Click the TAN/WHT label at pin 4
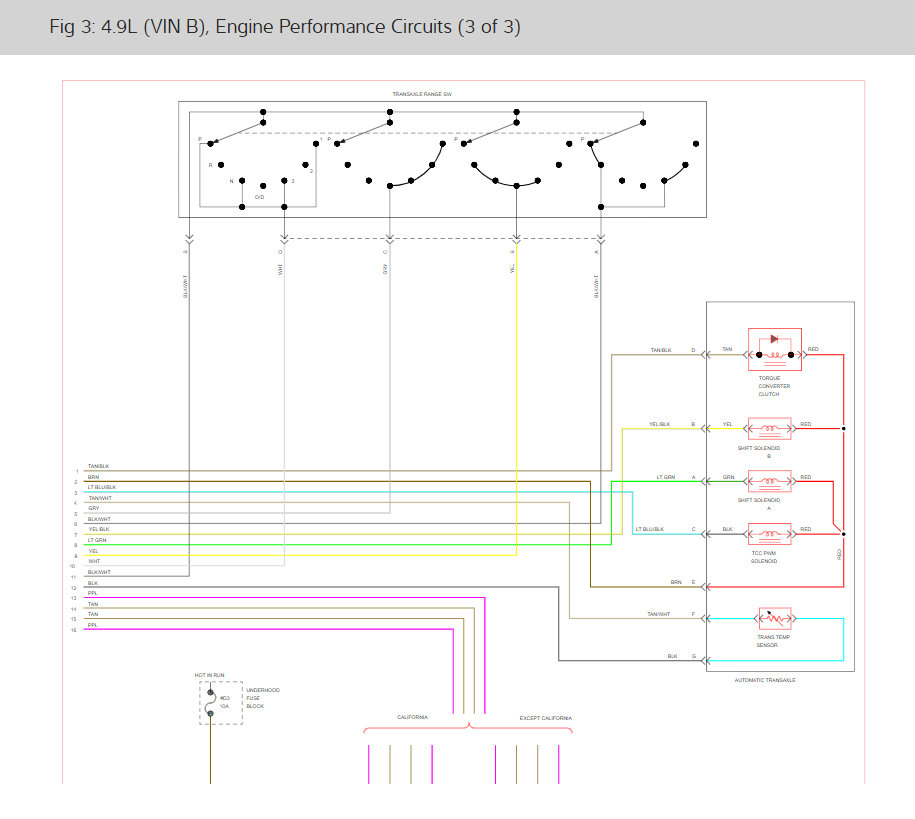This screenshot has height=819, width=915. click(x=100, y=499)
